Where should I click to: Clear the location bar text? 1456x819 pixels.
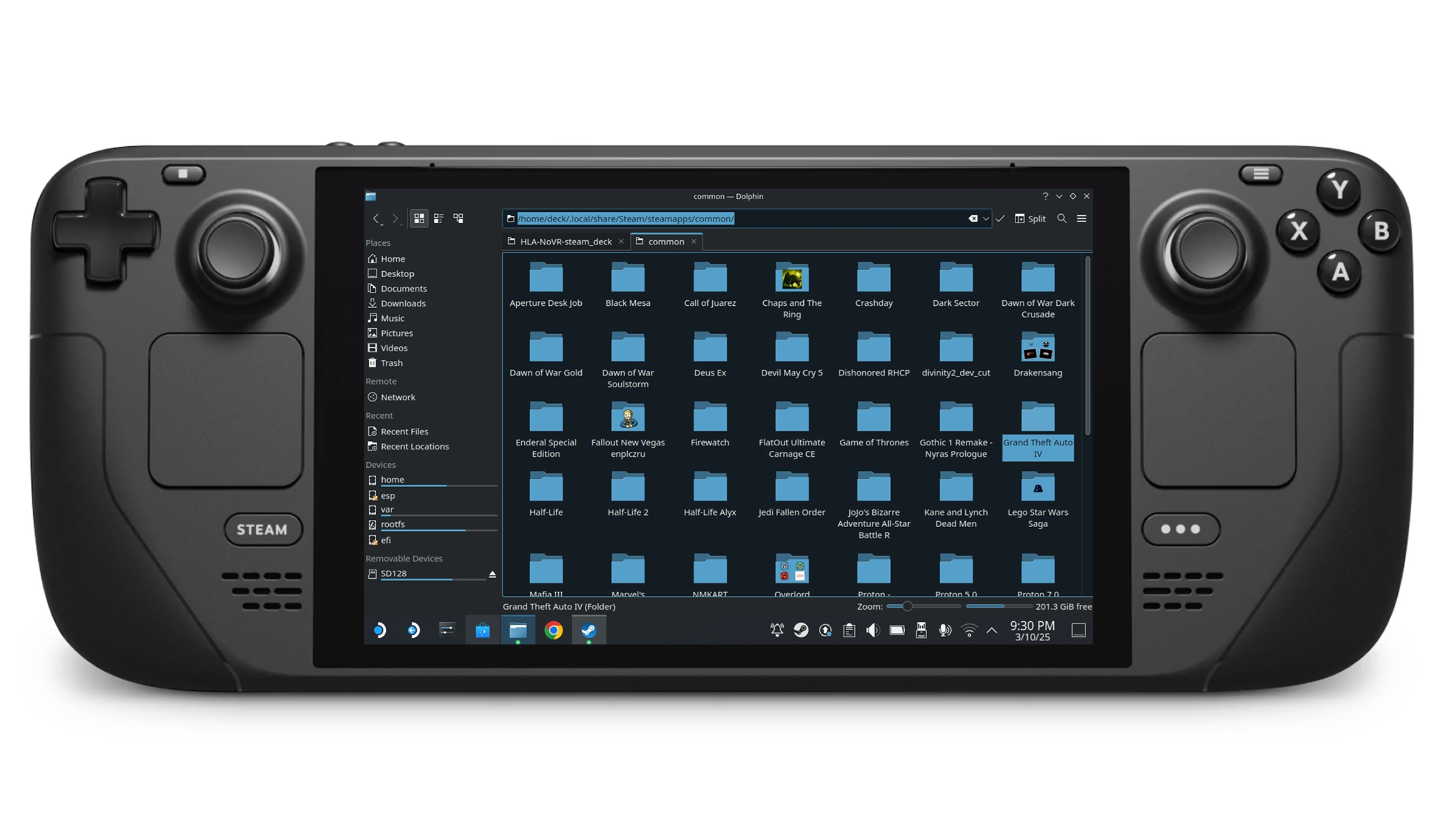pos(973,218)
